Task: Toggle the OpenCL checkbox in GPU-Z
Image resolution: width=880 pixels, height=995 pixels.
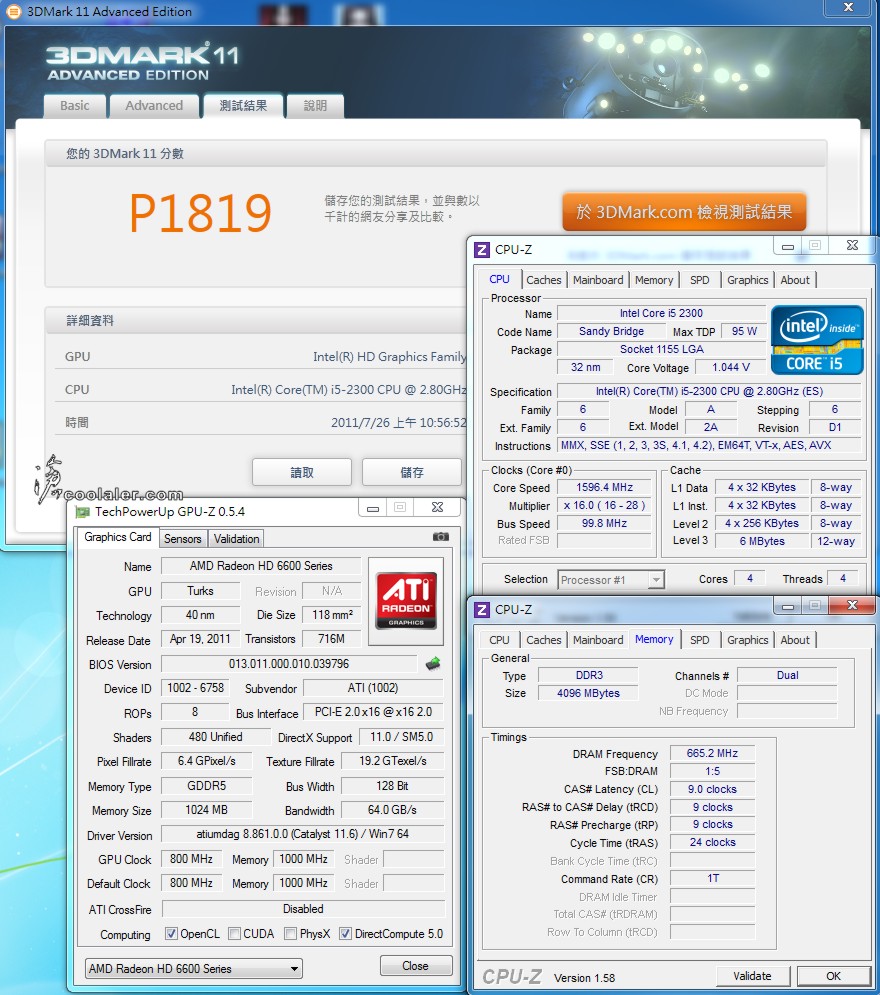Action: click(171, 933)
